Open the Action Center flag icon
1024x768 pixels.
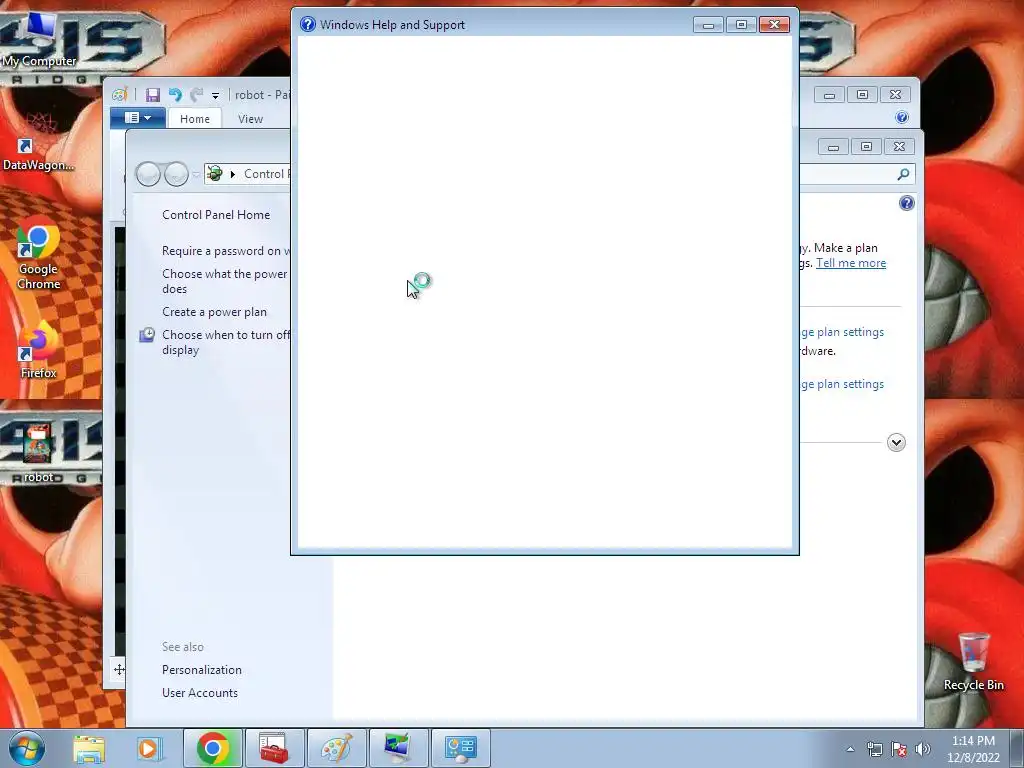[x=899, y=749]
